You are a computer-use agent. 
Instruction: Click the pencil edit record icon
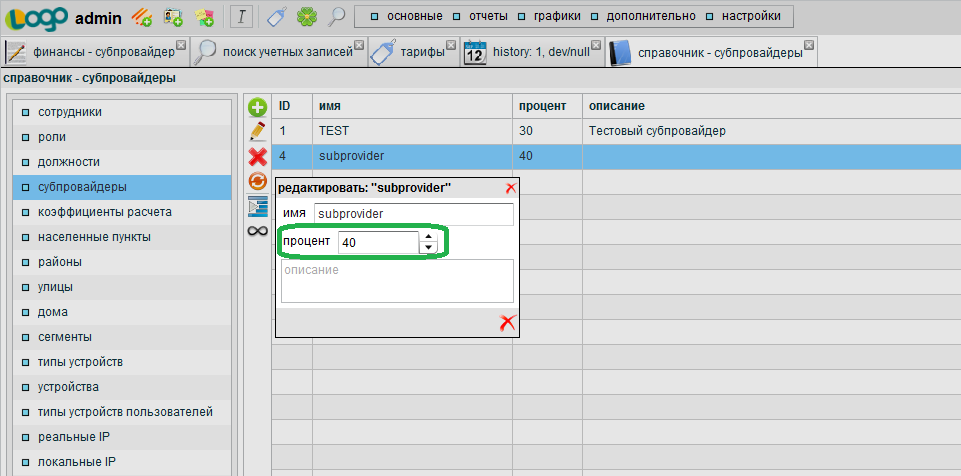257,131
